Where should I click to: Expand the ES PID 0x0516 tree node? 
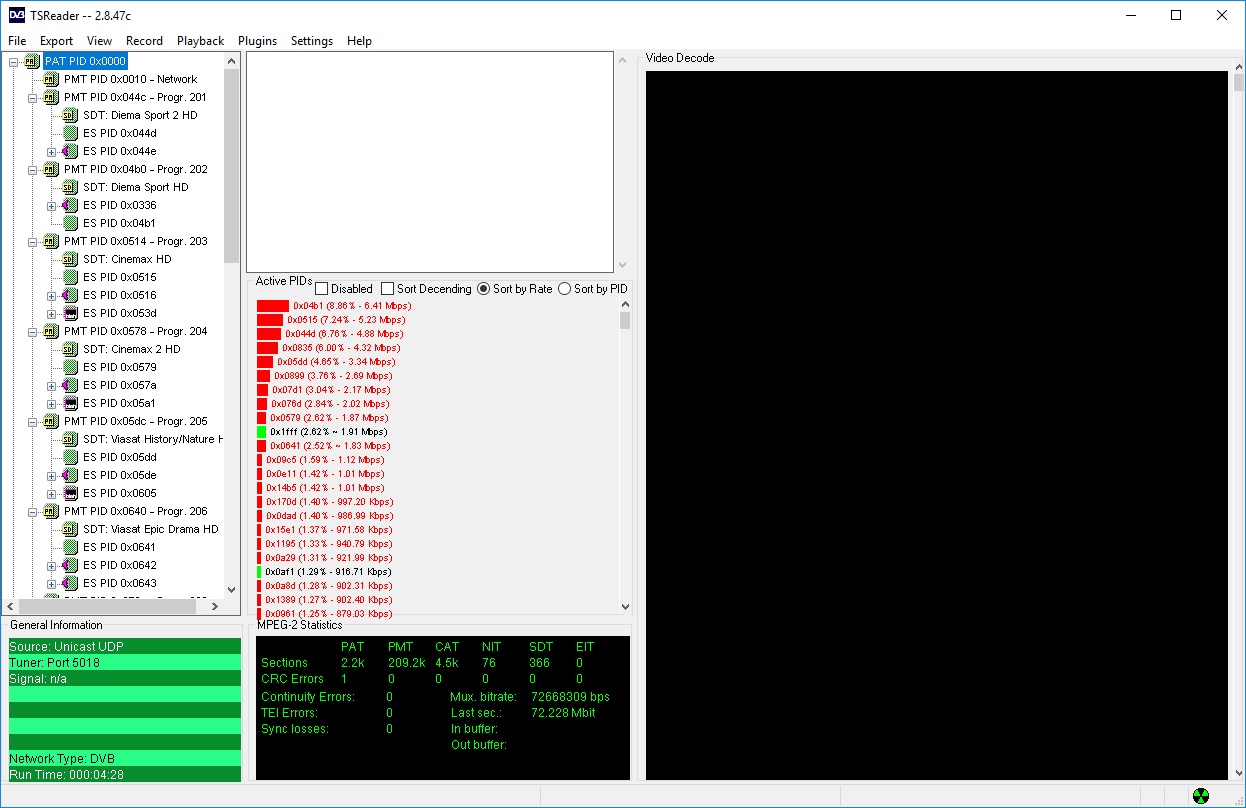click(52, 295)
